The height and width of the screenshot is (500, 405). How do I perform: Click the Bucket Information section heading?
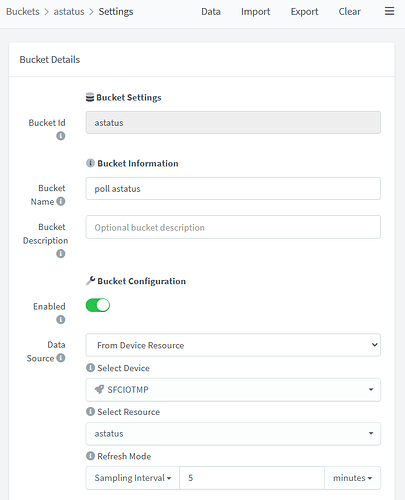click(138, 163)
